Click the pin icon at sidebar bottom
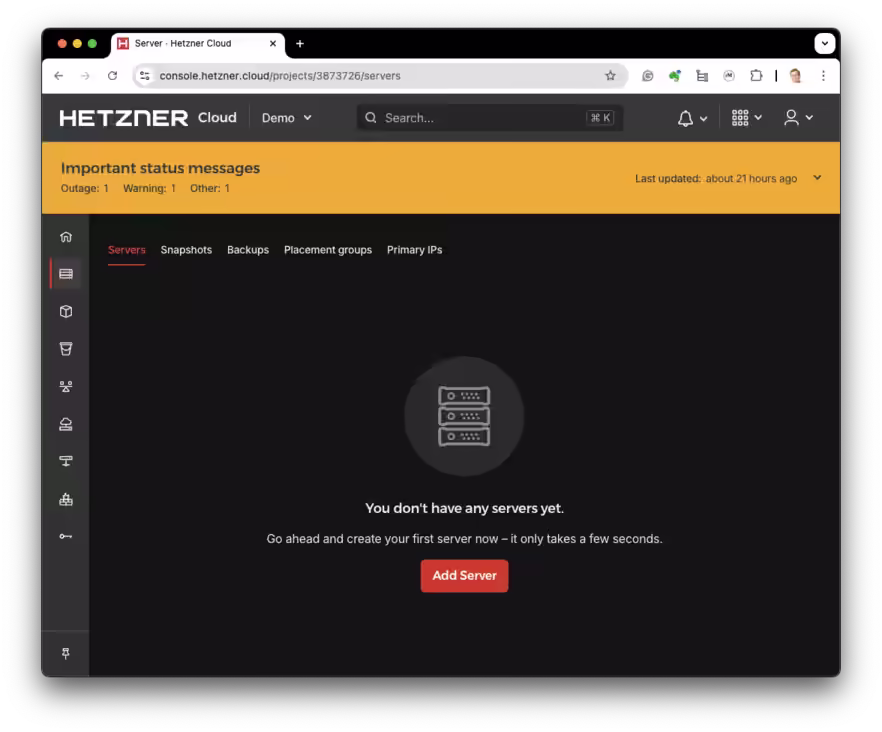The height and width of the screenshot is (732, 882). tap(65, 653)
